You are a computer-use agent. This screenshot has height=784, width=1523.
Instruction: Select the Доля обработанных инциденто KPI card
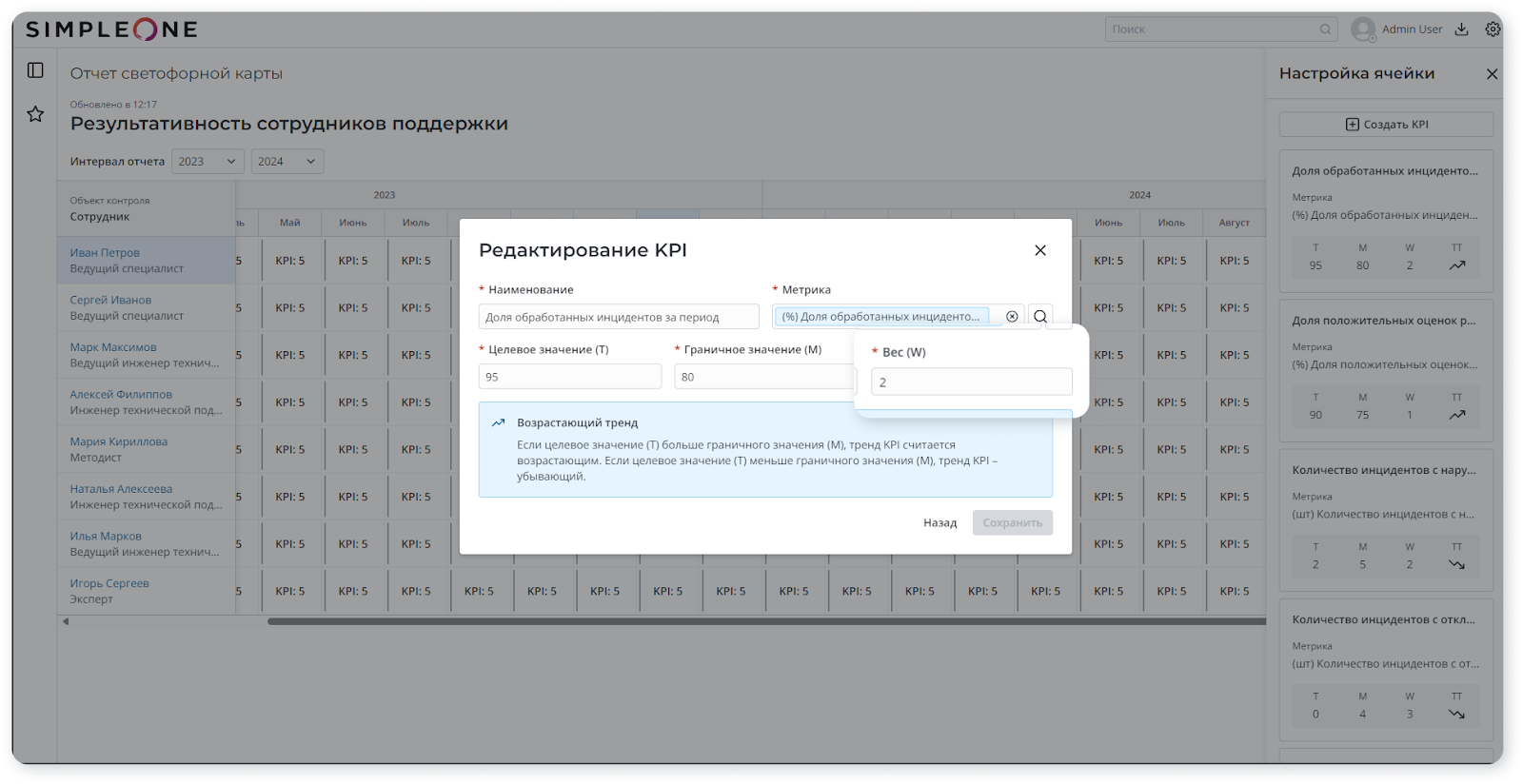[1386, 221]
